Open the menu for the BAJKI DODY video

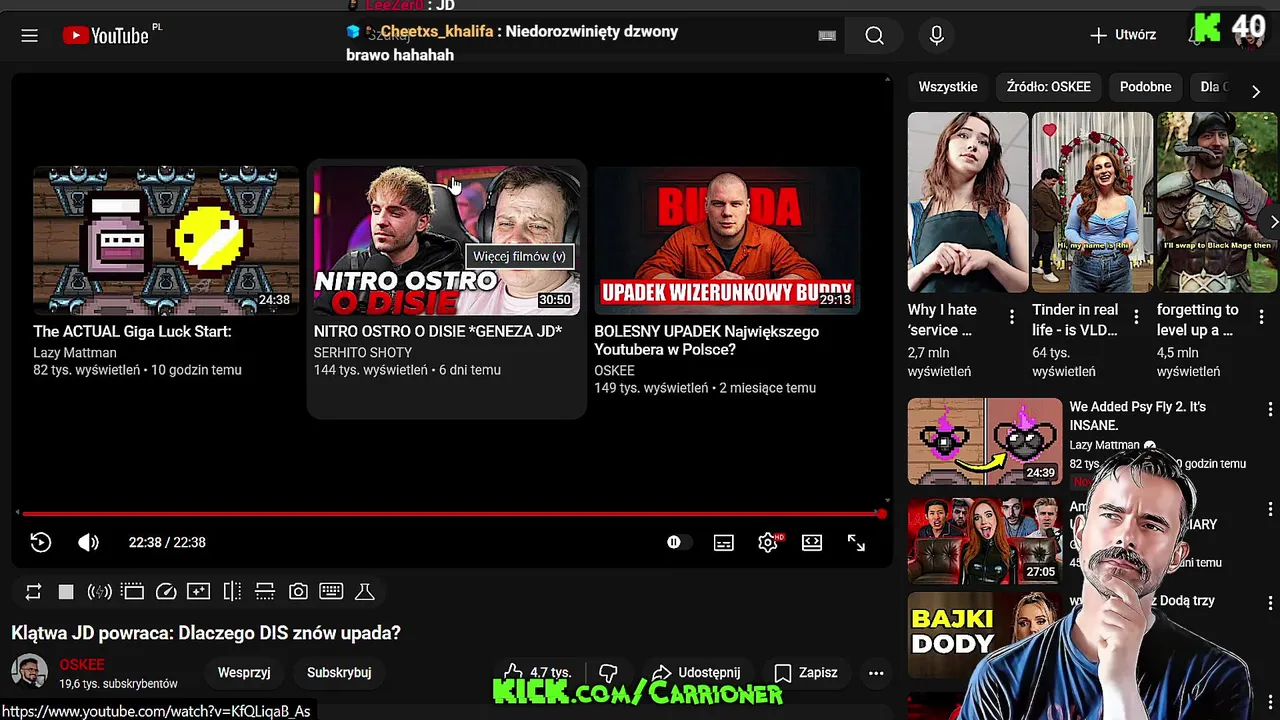1270,604
